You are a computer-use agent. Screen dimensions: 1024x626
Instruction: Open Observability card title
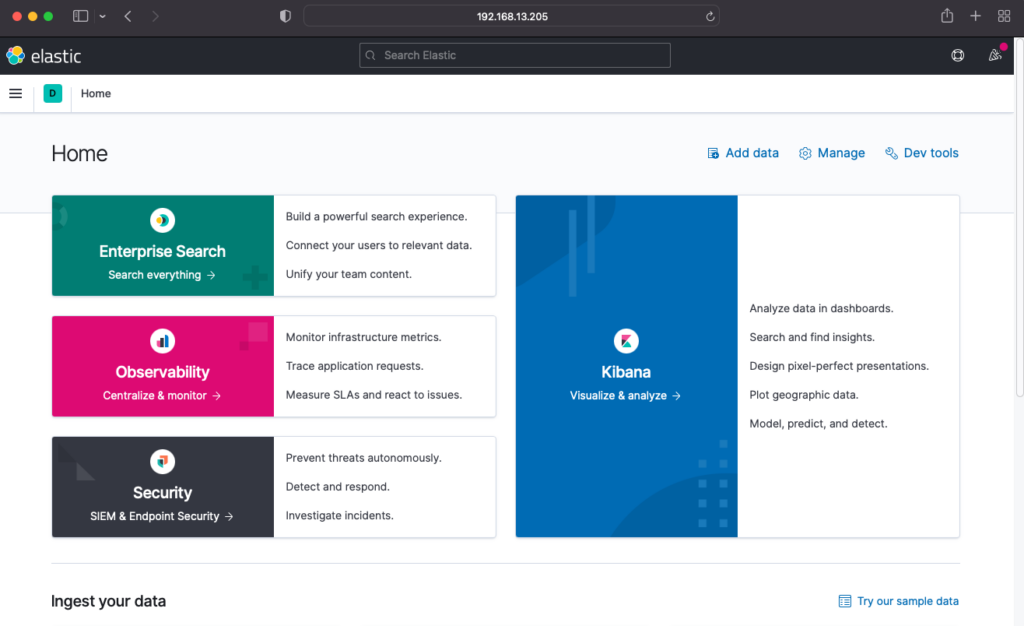click(x=163, y=372)
